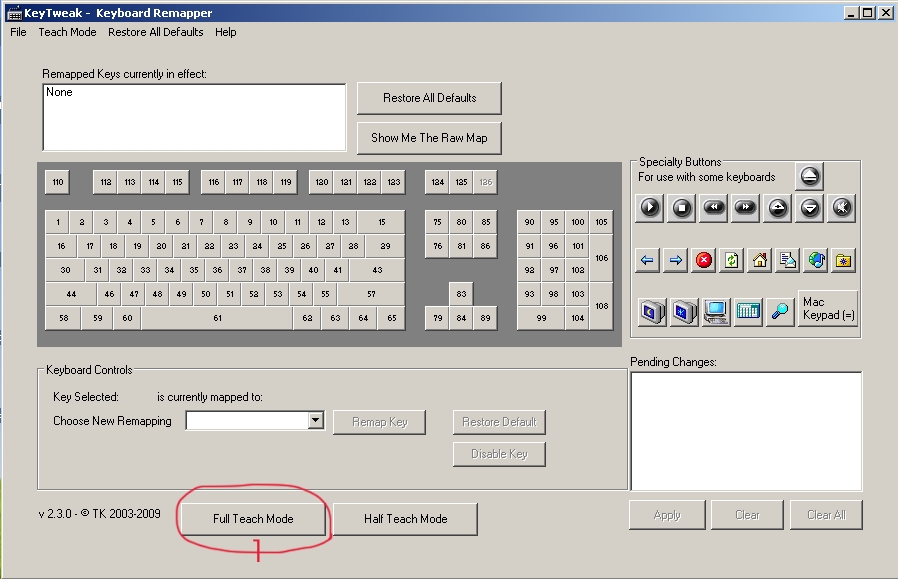Open the Teach Mode menu
Image resolution: width=898 pixels, height=579 pixels.
point(68,32)
